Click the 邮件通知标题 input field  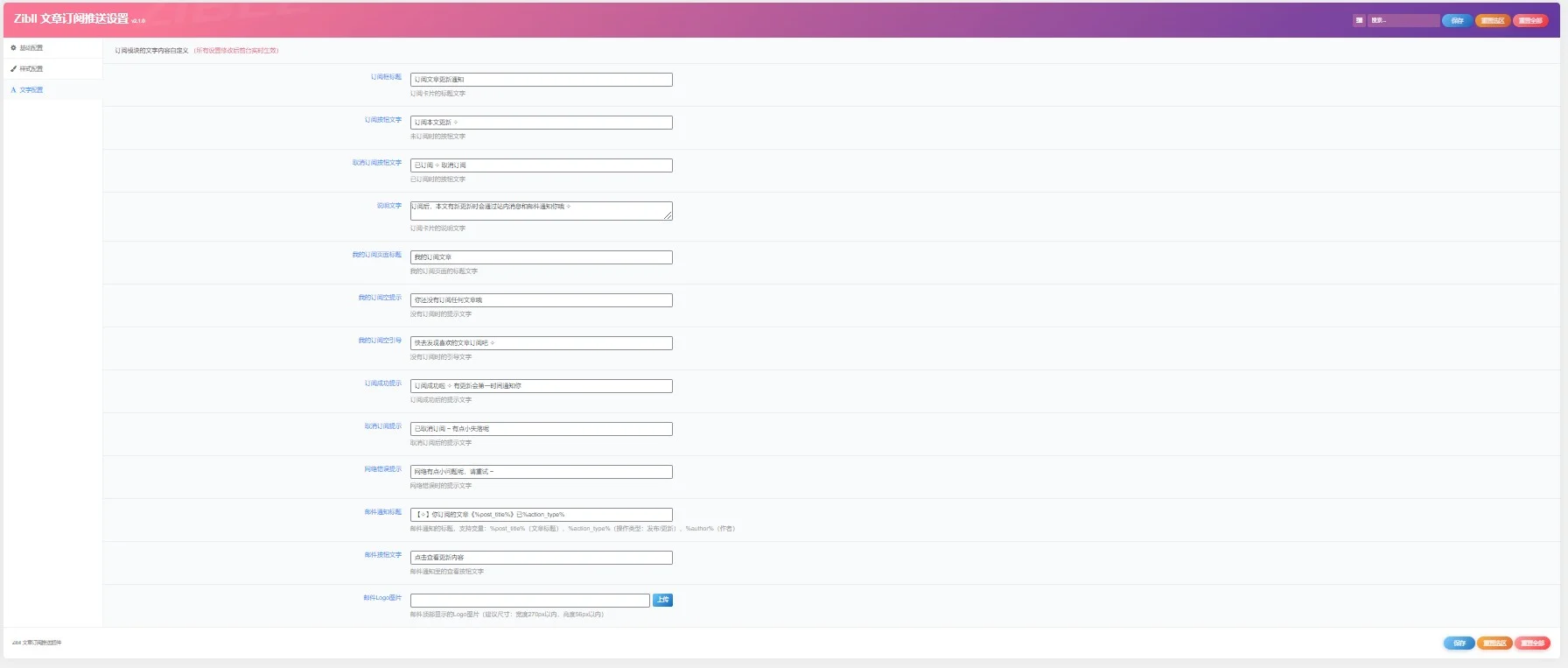[x=541, y=515]
